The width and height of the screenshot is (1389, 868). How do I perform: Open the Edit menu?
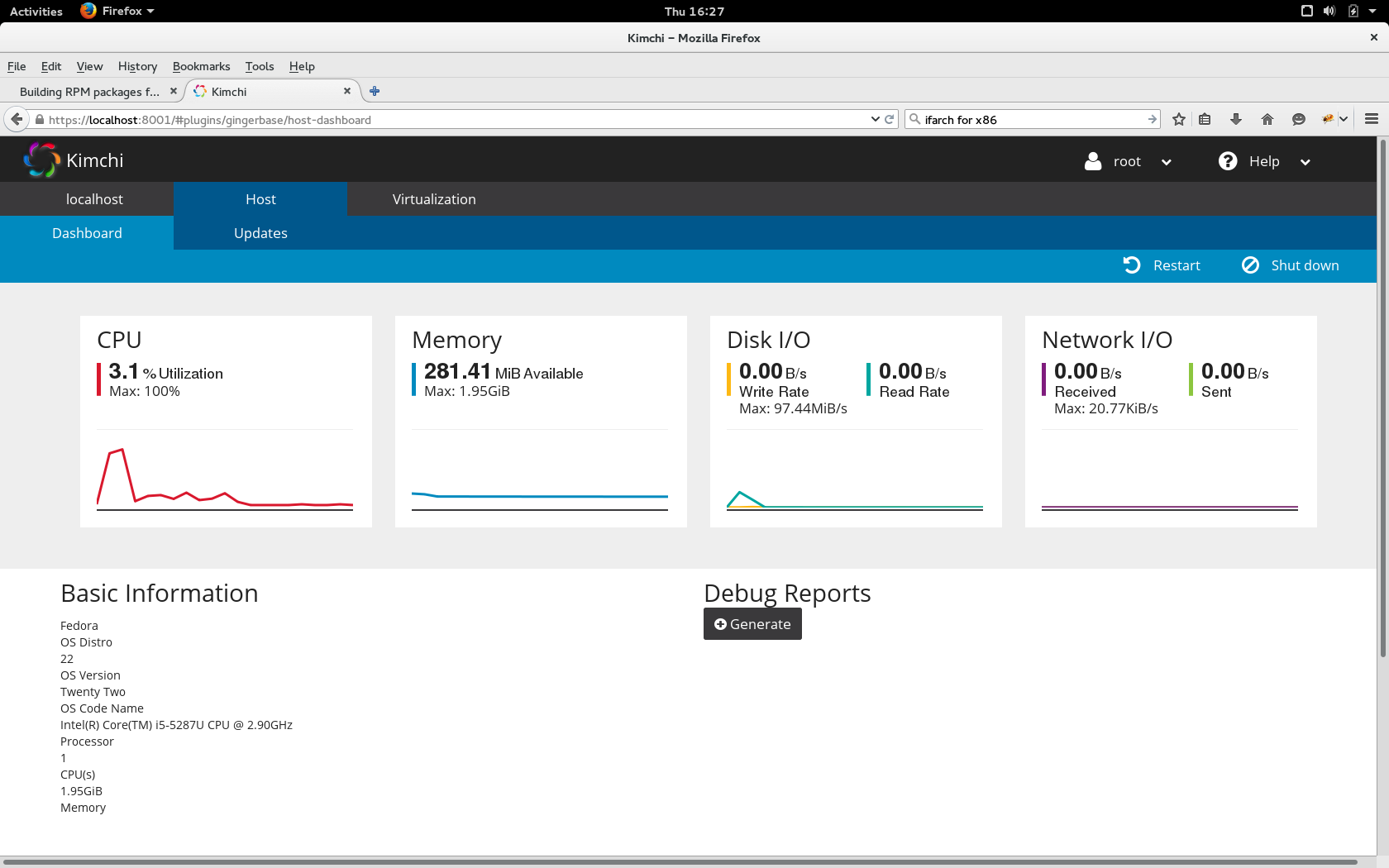[51, 66]
